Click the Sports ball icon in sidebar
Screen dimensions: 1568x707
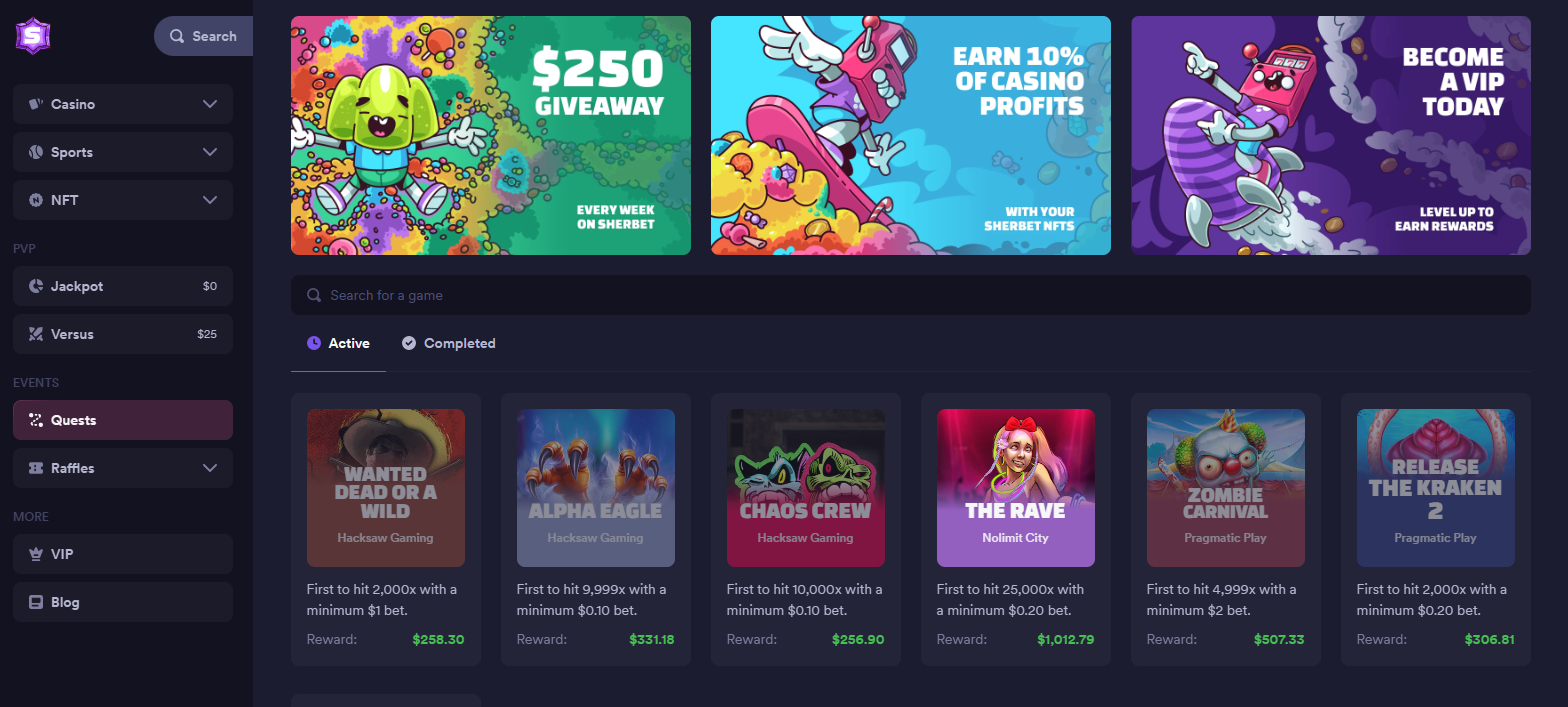(36, 152)
